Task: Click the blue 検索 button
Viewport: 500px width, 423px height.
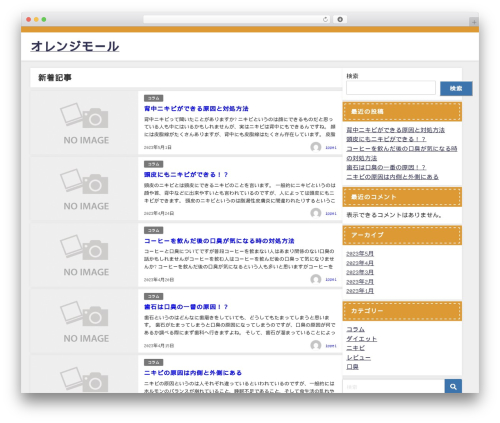Action: 456,88
